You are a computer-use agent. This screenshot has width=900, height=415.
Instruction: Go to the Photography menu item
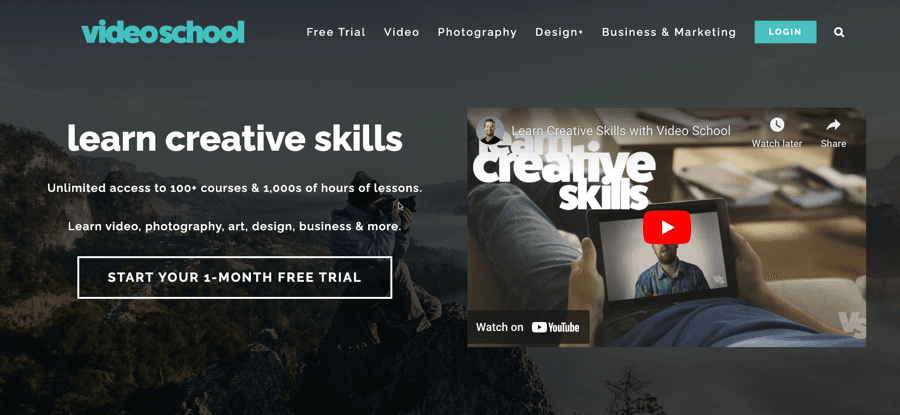coord(477,33)
